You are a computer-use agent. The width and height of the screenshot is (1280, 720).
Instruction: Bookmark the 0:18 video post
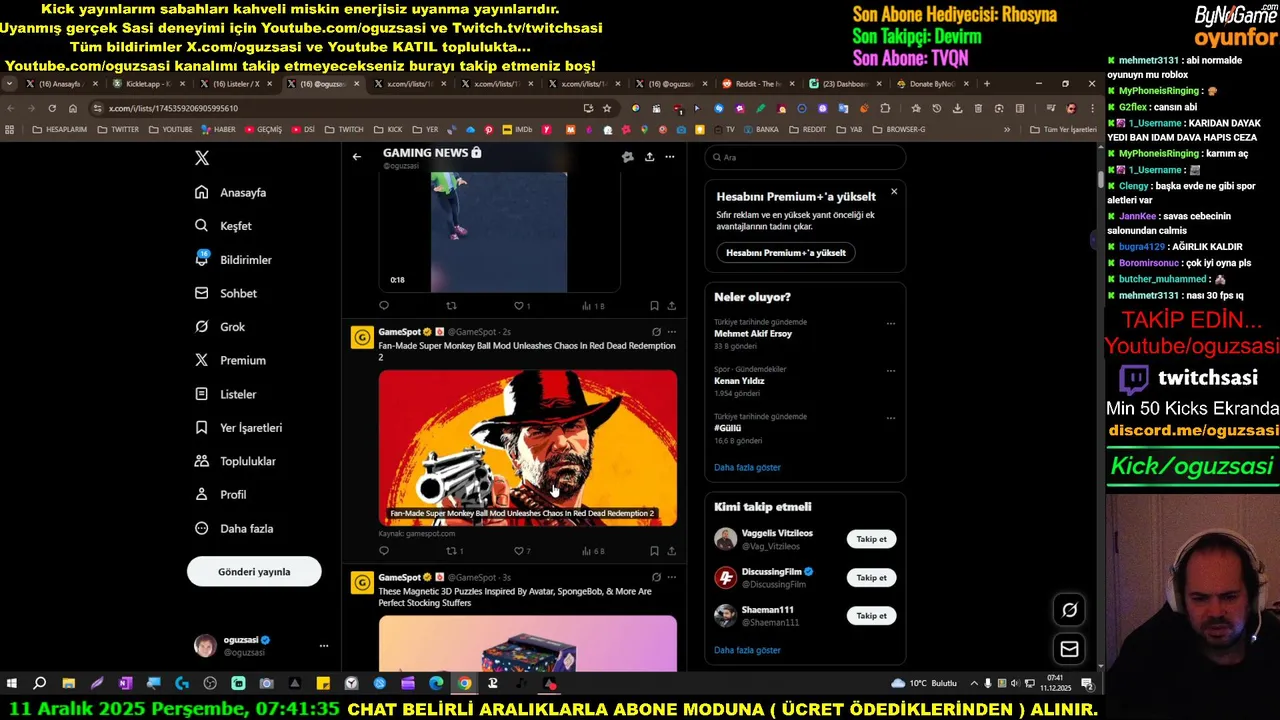[x=654, y=306]
